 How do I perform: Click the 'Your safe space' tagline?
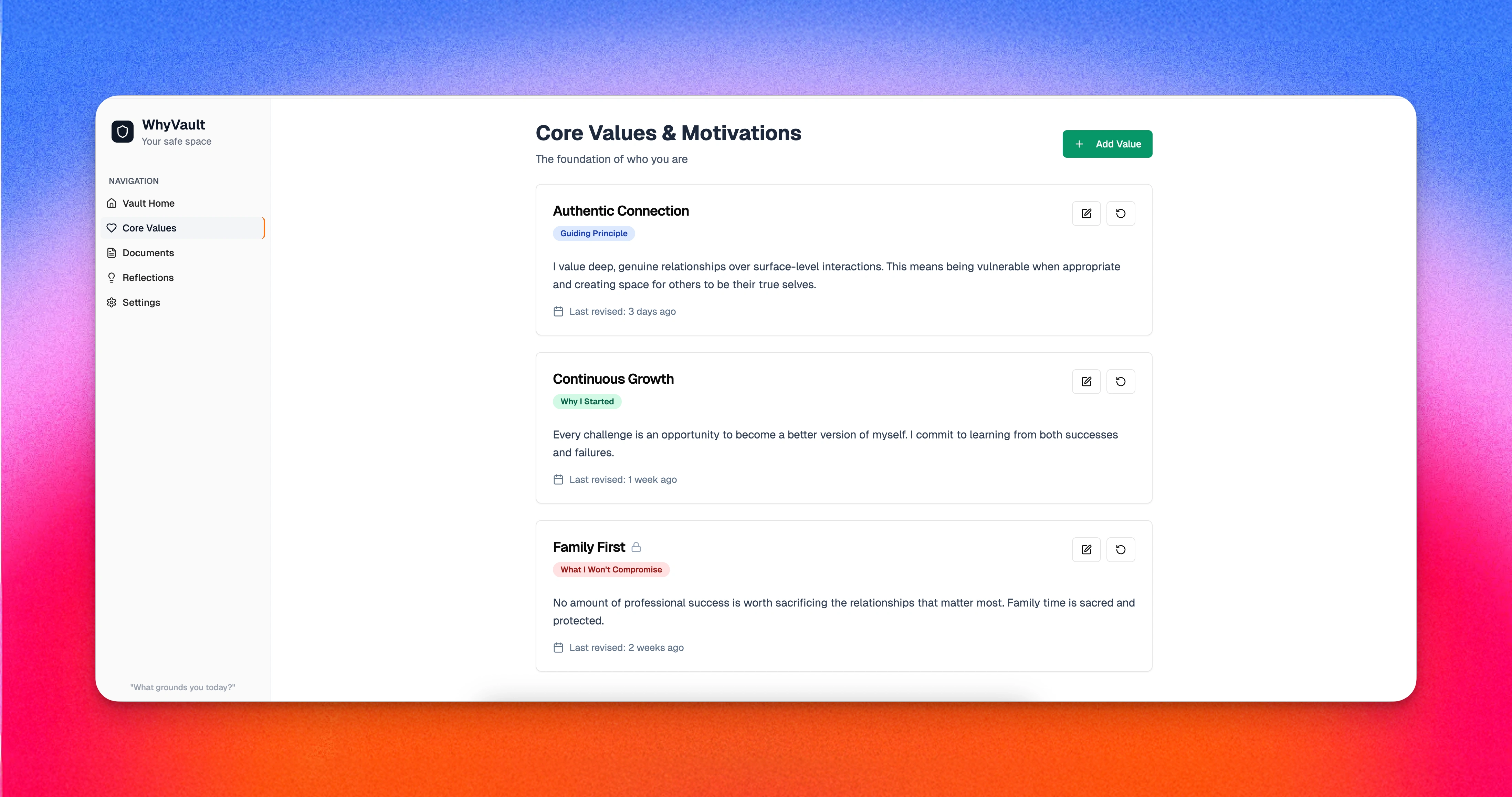177,142
